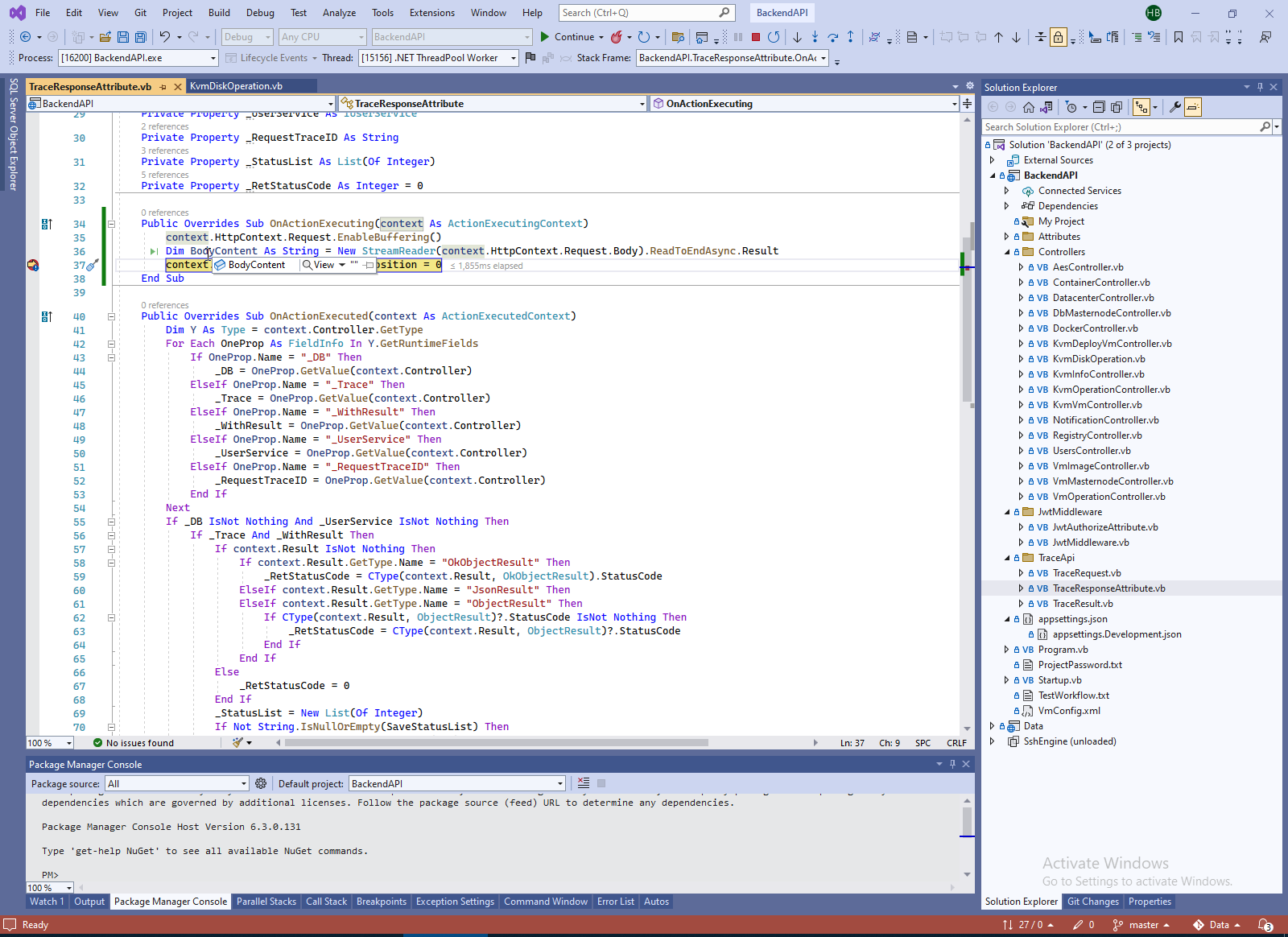Open Solution Explorer Properties wrench icon
The width and height of the screenshot is (1288, 937).
(x=1174, y=107)
